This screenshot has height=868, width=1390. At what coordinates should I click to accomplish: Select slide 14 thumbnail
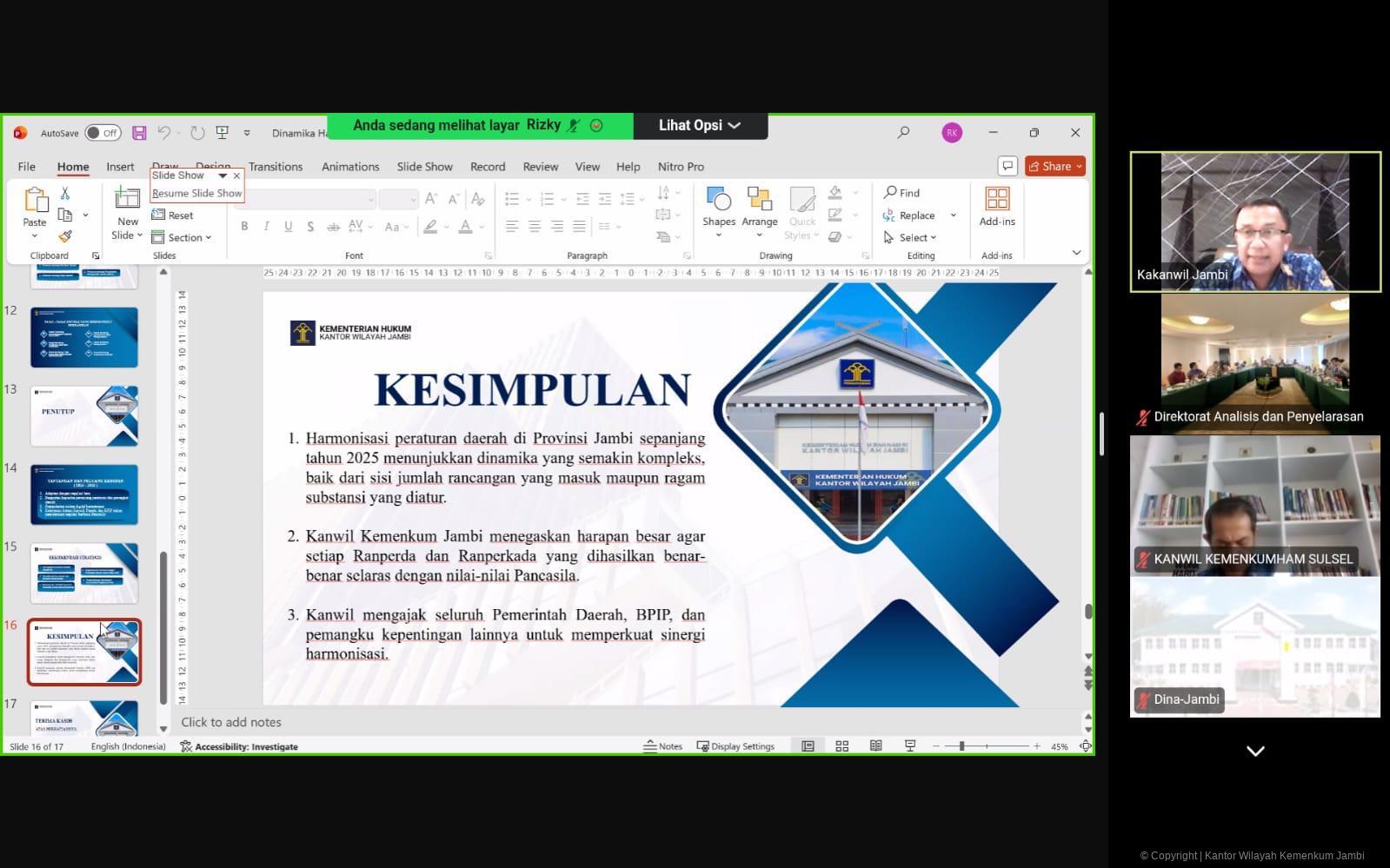[84, 494]
